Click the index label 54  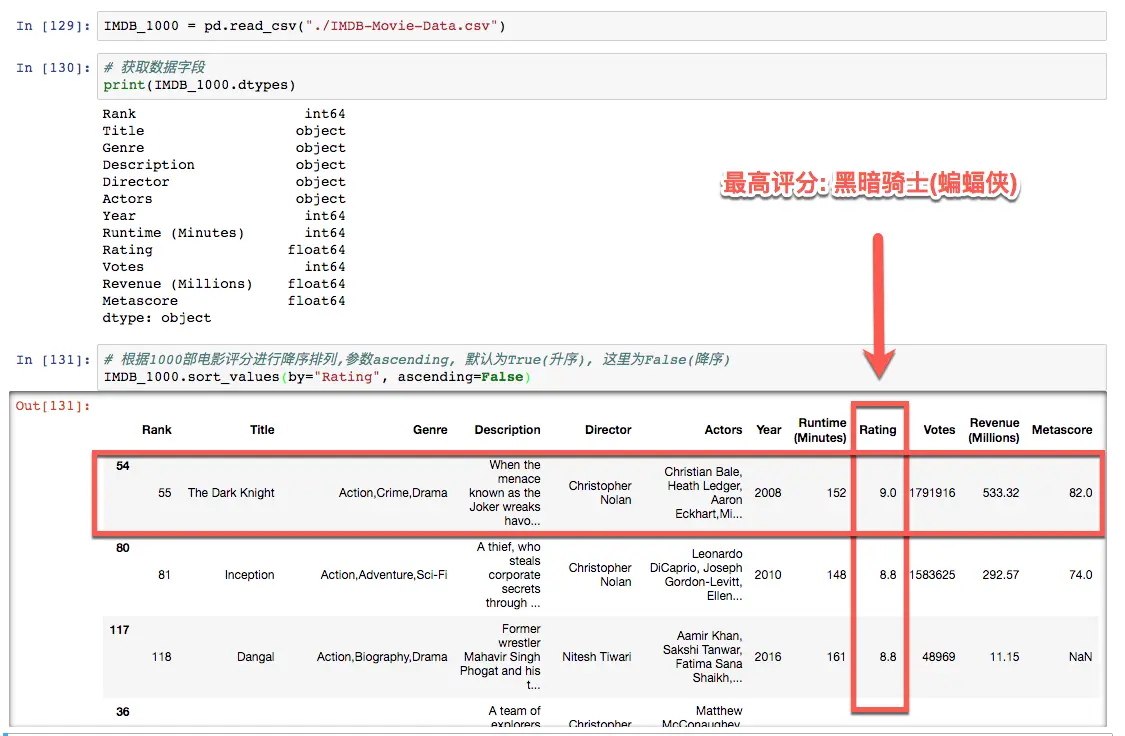123,466
